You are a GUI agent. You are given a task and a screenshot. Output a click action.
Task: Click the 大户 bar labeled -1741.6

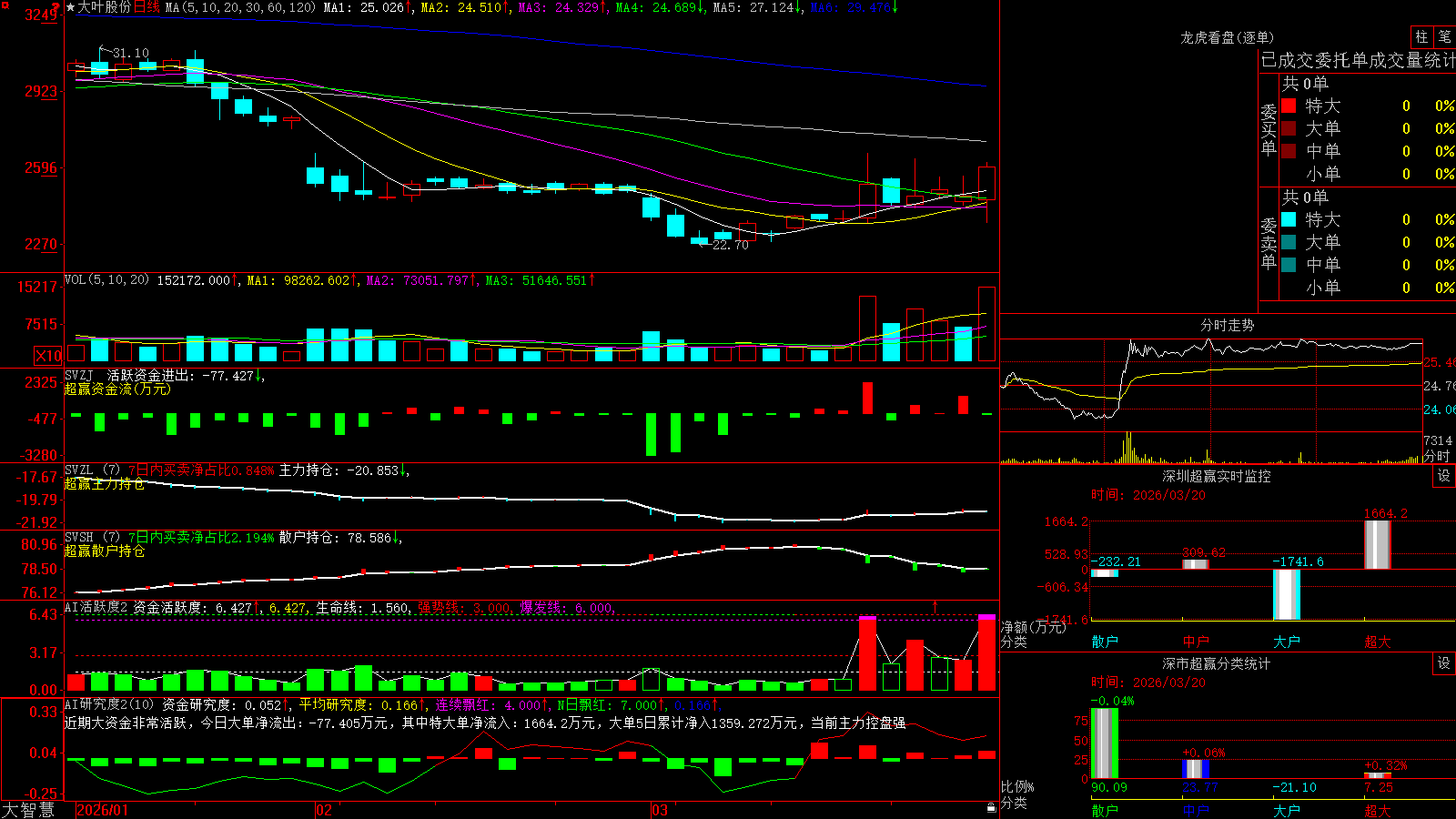pyautogui.click(x=1286, y=594)
